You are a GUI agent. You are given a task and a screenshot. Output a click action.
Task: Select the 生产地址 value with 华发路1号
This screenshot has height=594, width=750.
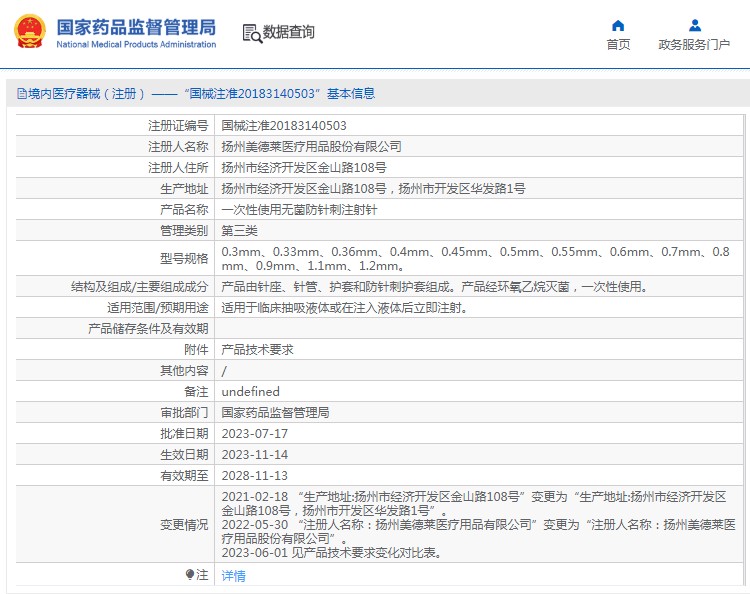click(373, 189)
